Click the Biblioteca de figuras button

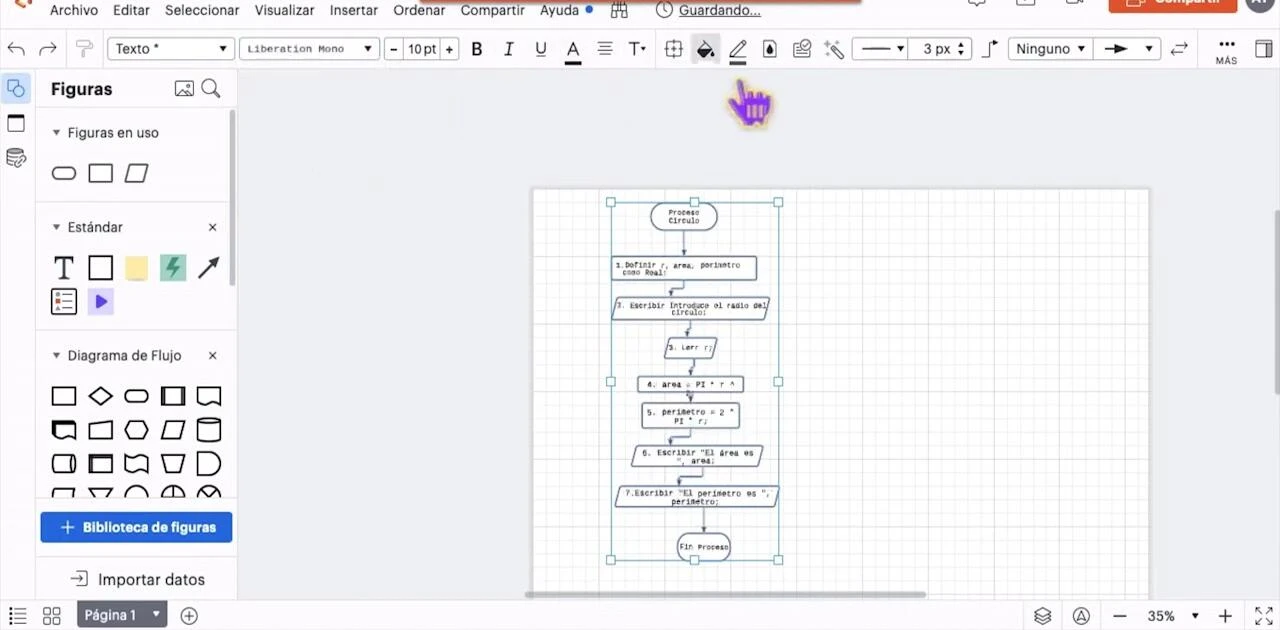coord(136,527)
